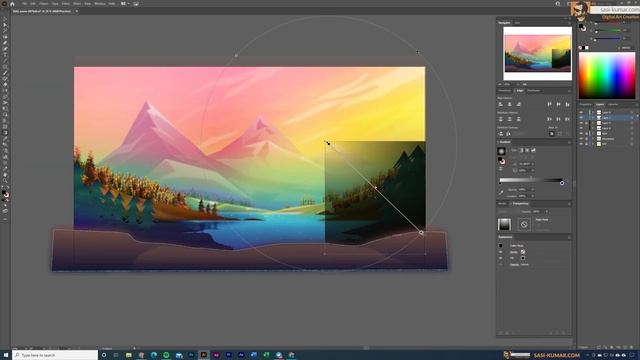Screen dimensions: 640x360
Task: Select the Rectangle tool
Action: pos(5,67)
